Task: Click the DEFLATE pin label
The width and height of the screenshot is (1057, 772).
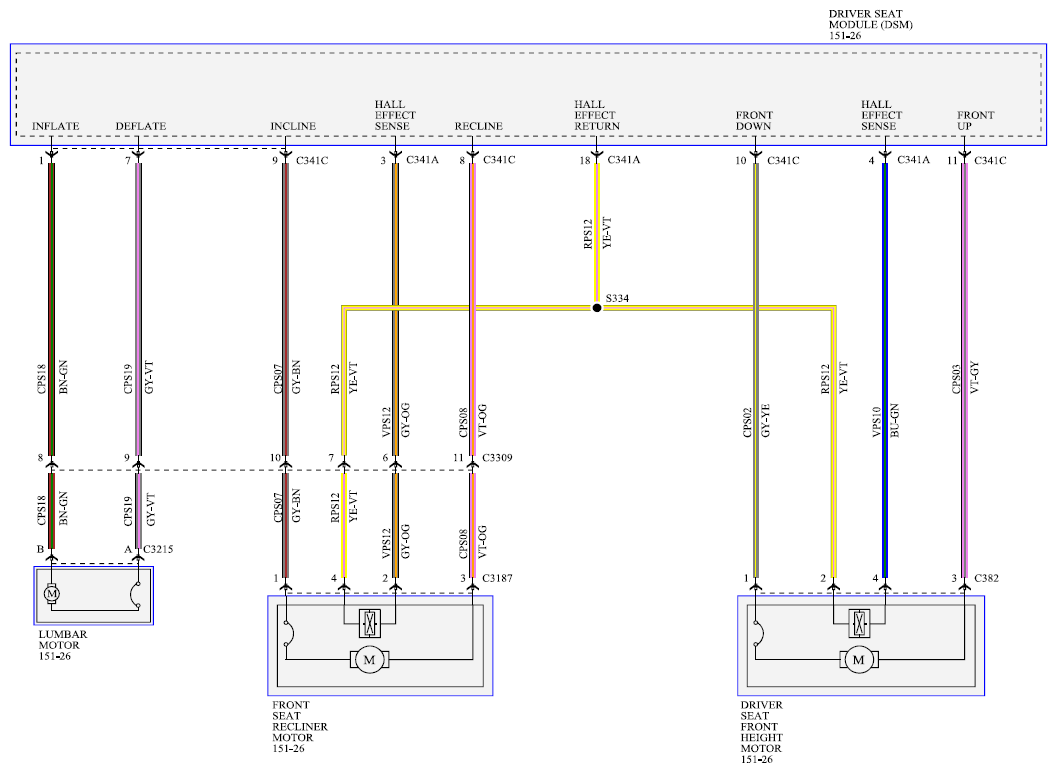Action: [140, 126]
